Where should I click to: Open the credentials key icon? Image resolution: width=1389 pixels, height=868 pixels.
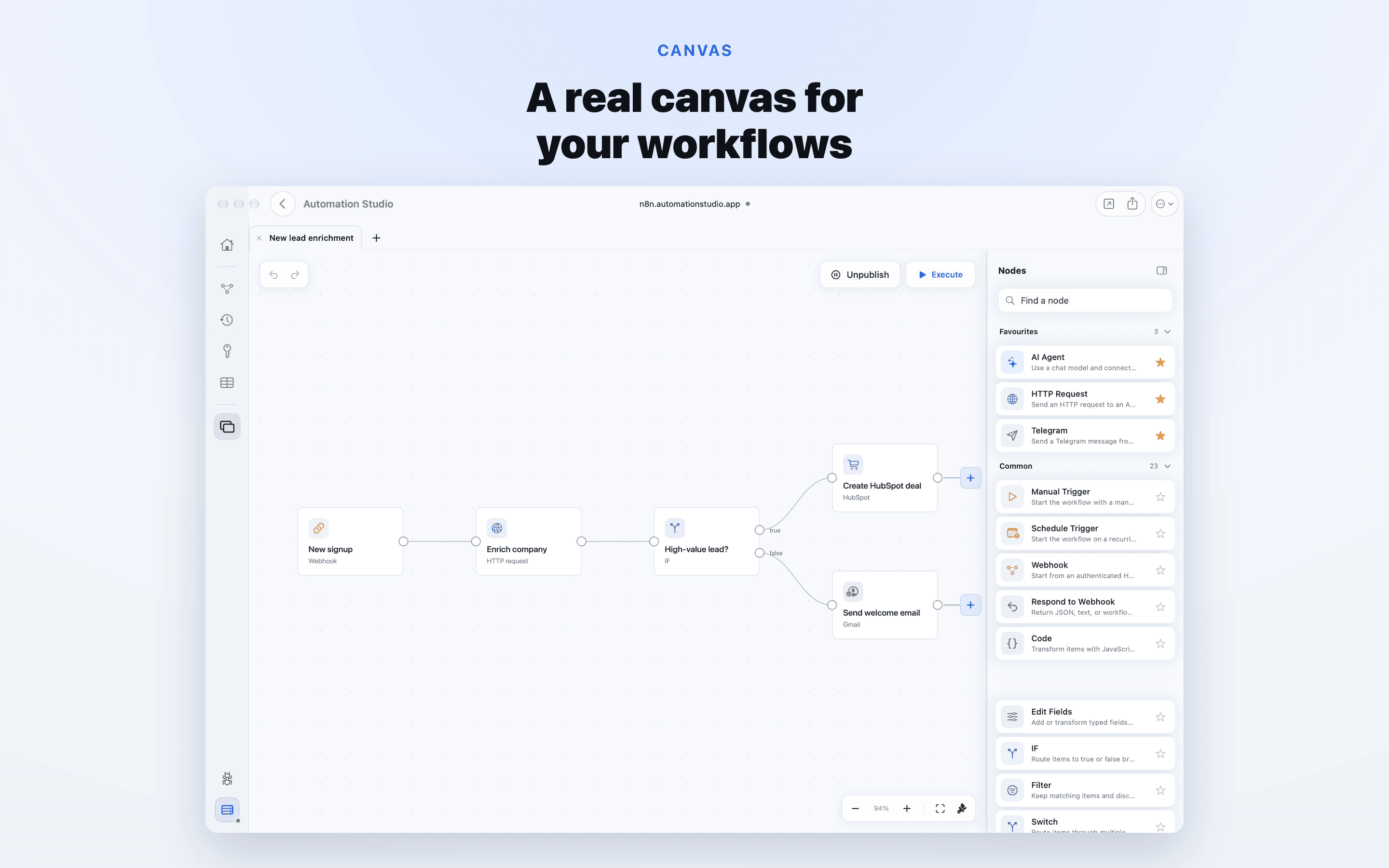[227, 352]
